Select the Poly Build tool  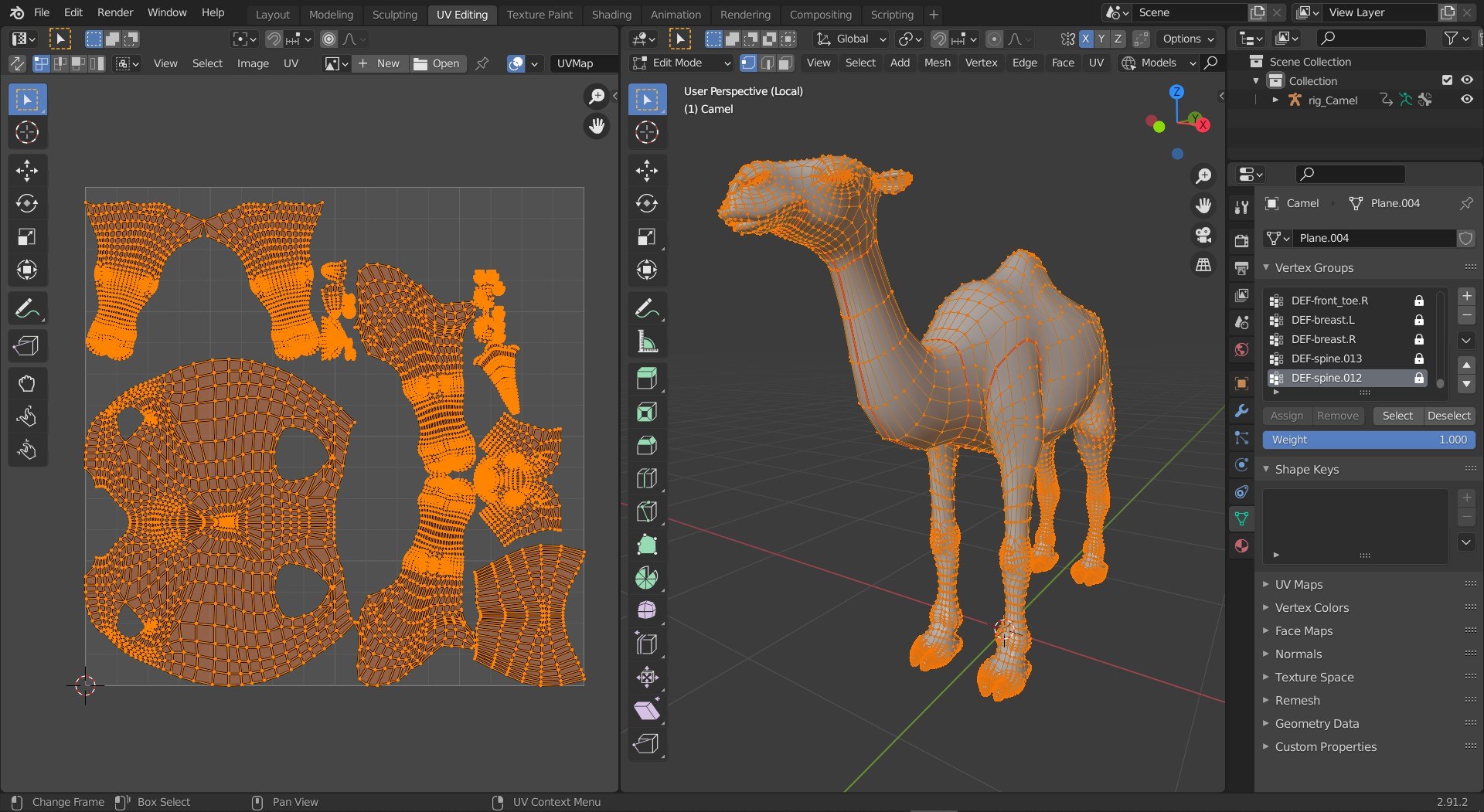coord(647,545)
